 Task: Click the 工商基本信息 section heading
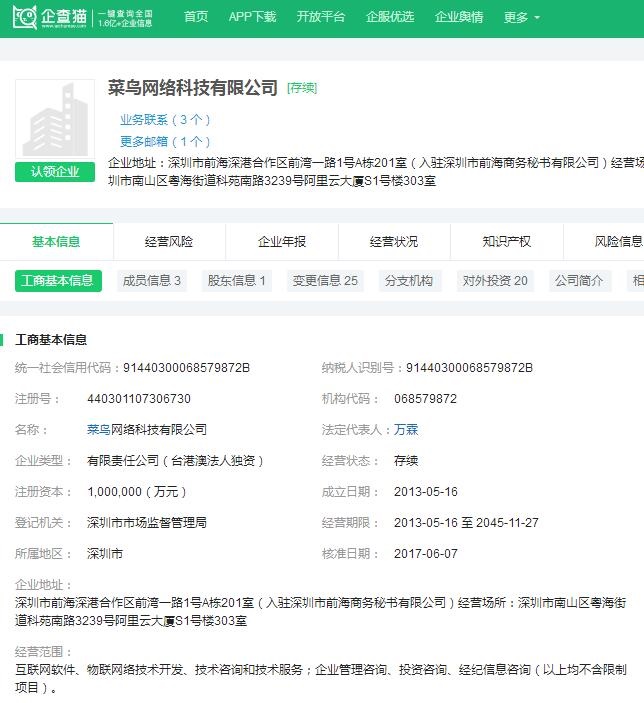pos(51,339)
